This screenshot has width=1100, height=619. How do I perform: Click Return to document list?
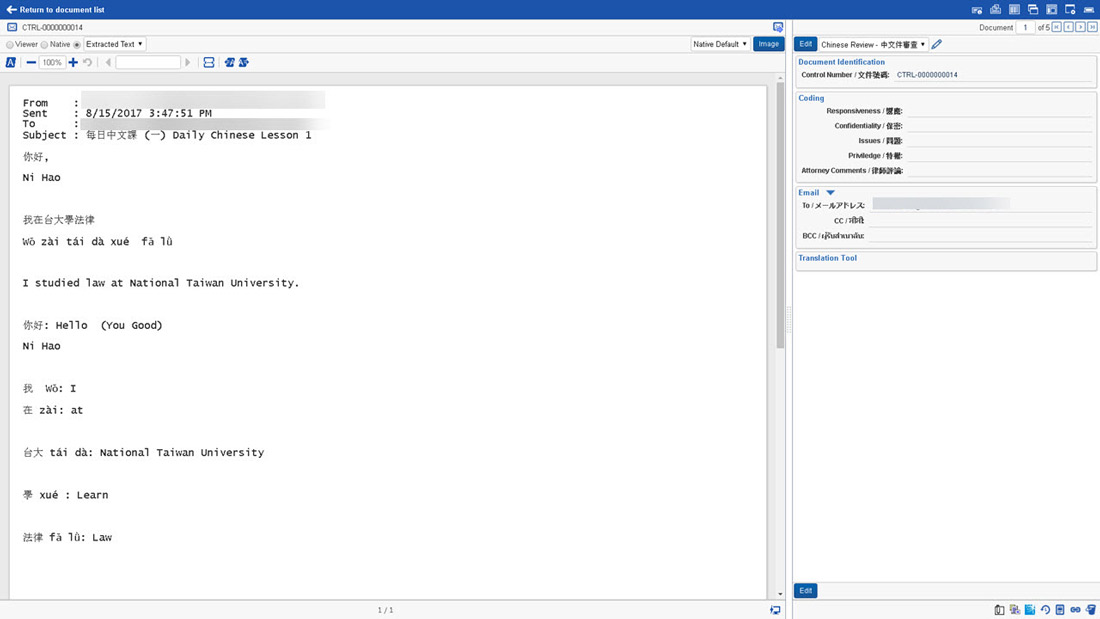click(x=55, y=9)
